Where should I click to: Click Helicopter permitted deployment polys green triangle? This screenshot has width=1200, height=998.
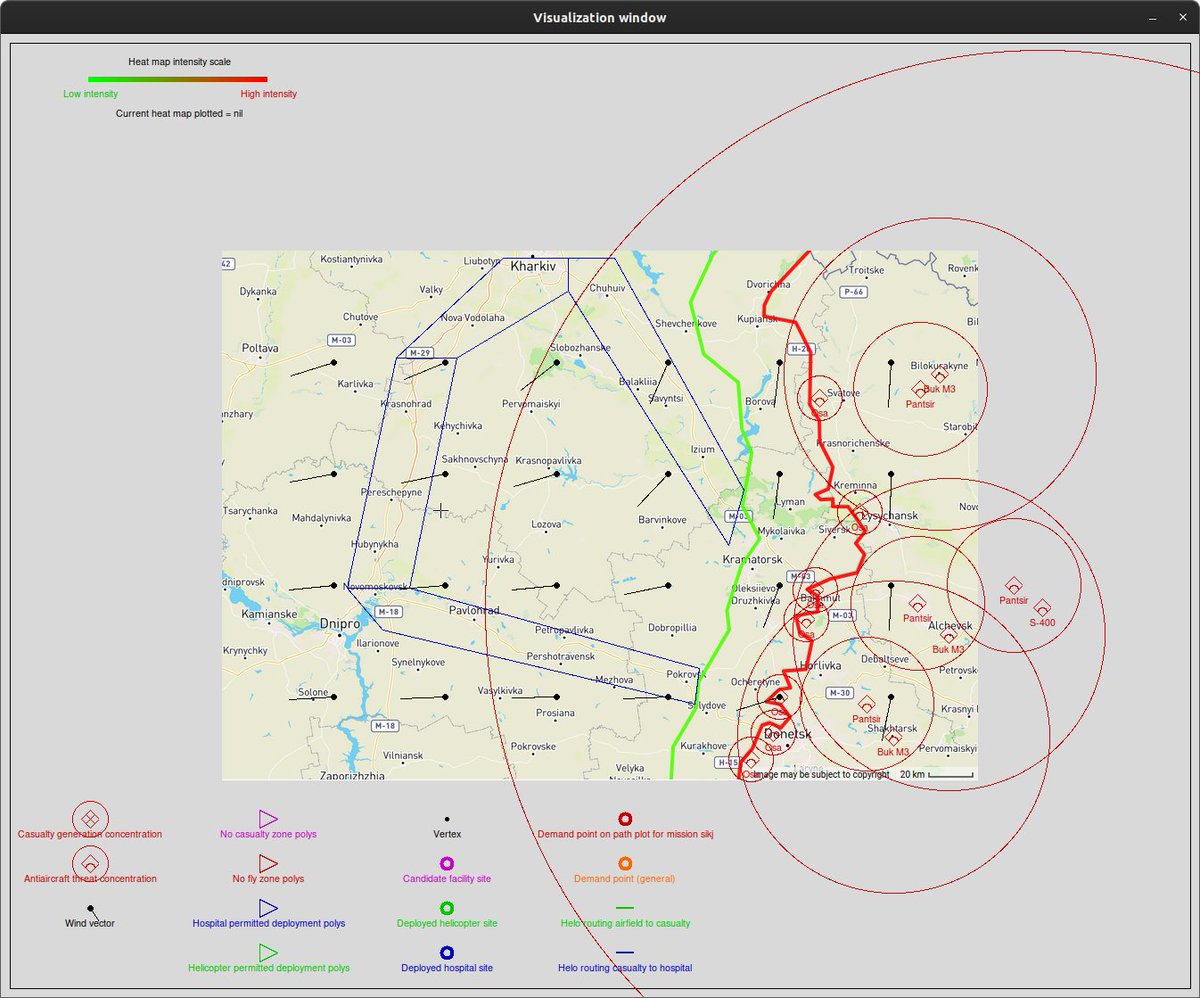tap(268, 952)
